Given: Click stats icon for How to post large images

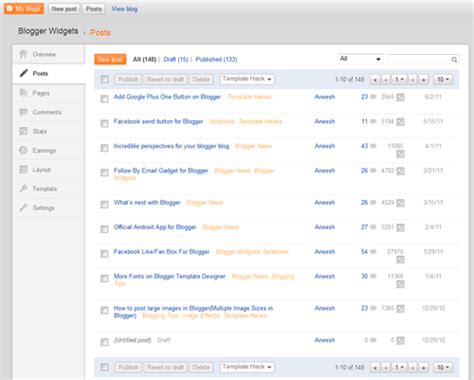Looking at the screenshot, I should tap(400, 309).
